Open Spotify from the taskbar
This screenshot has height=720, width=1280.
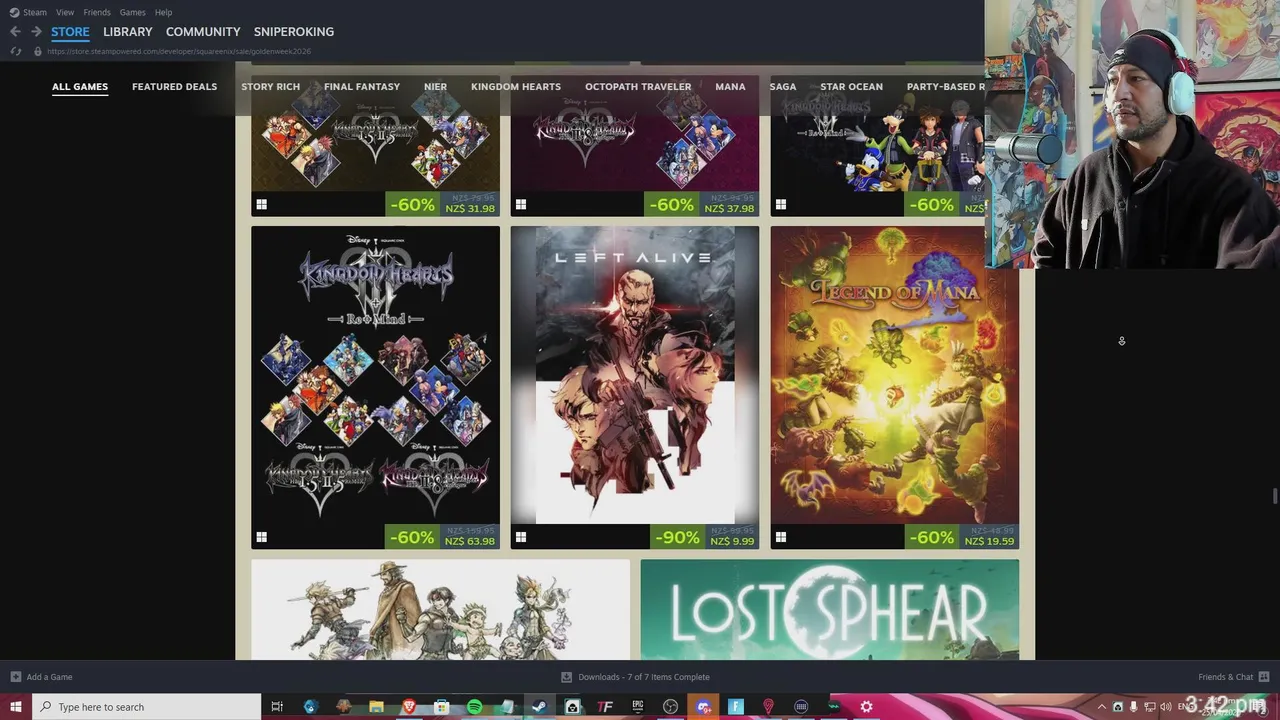(474, 707)
